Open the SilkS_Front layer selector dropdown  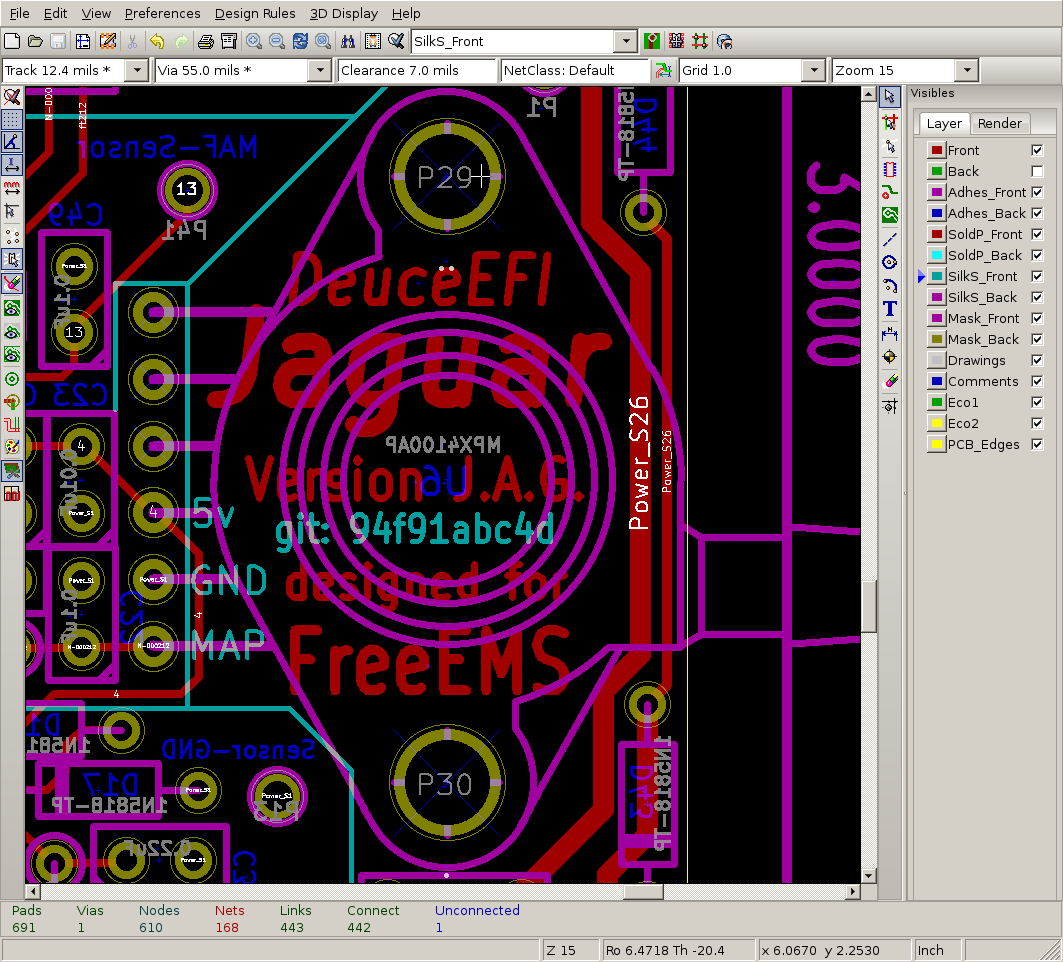click(625, 41)
